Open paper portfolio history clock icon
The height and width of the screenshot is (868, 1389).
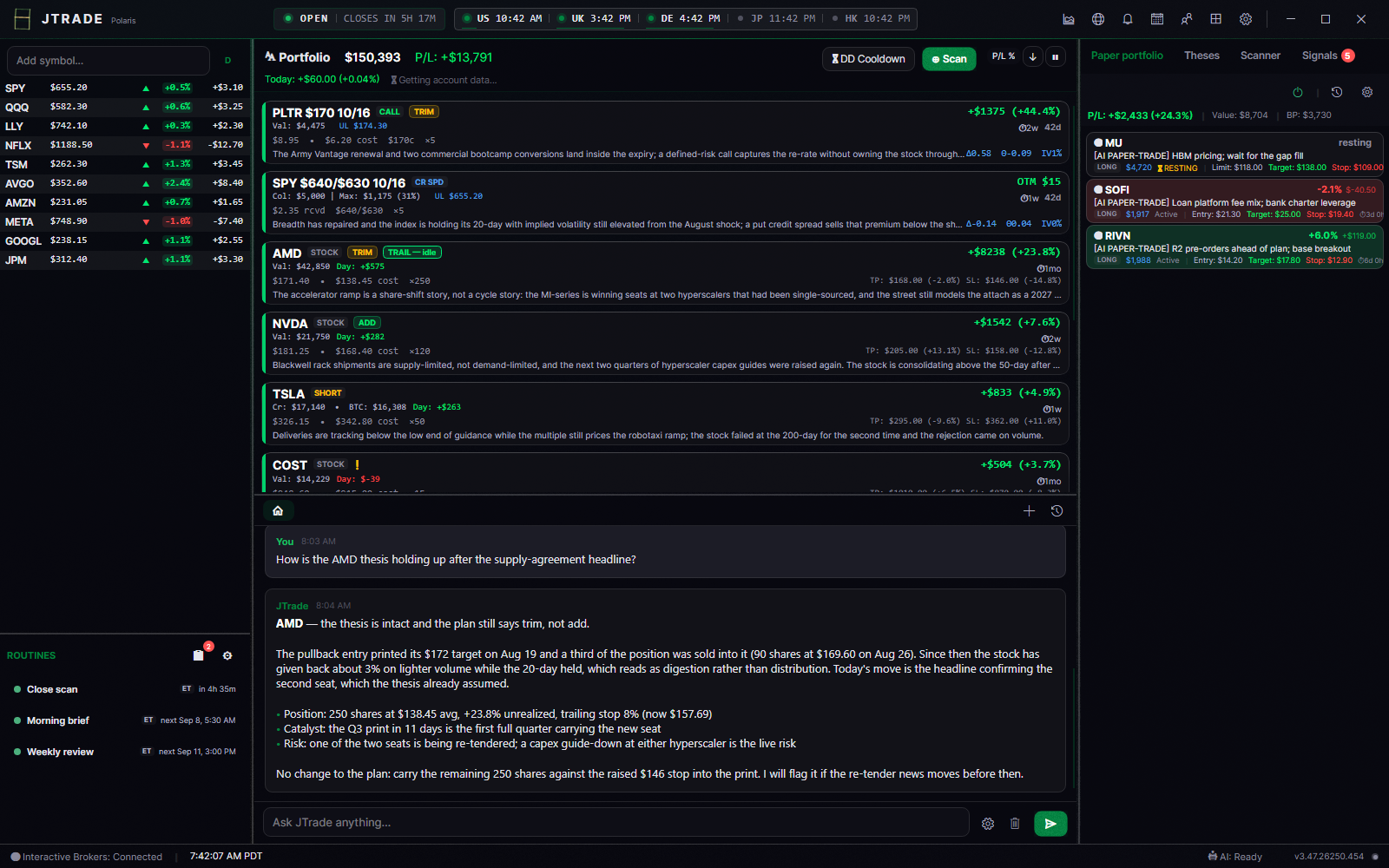click(x=1337, y=92)
